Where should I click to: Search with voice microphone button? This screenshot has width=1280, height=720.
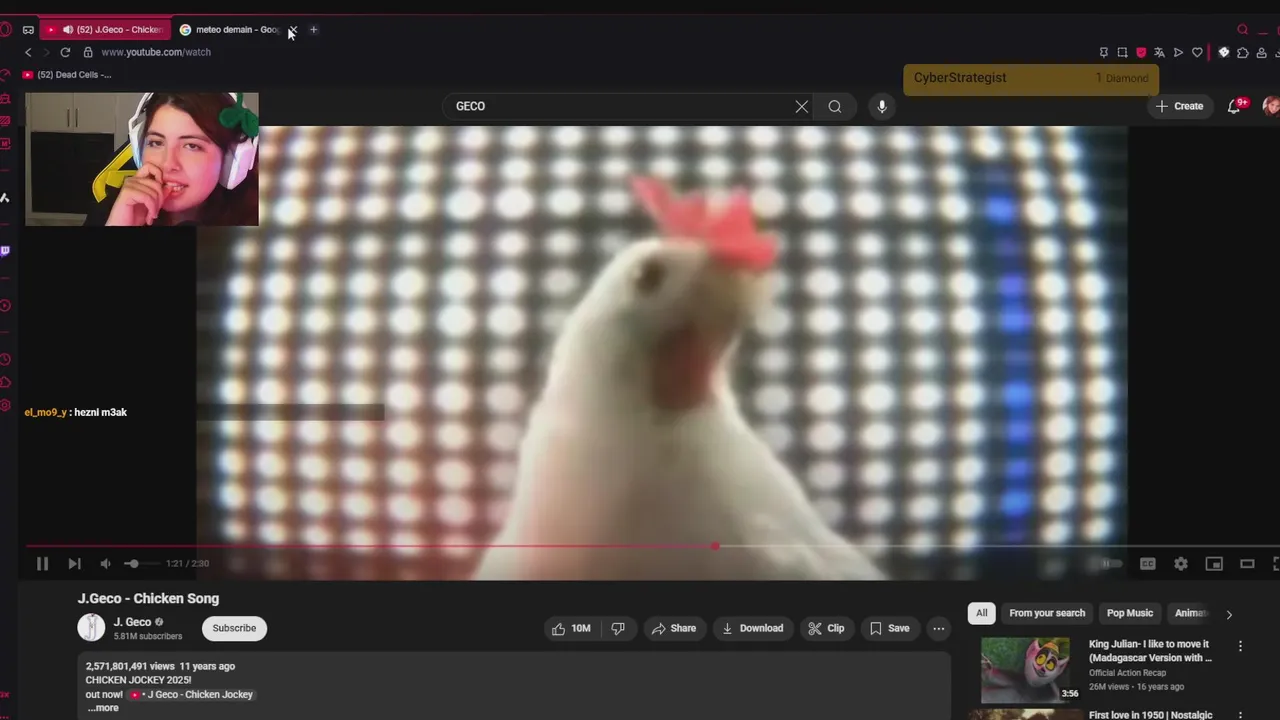[x=881, y=106]
